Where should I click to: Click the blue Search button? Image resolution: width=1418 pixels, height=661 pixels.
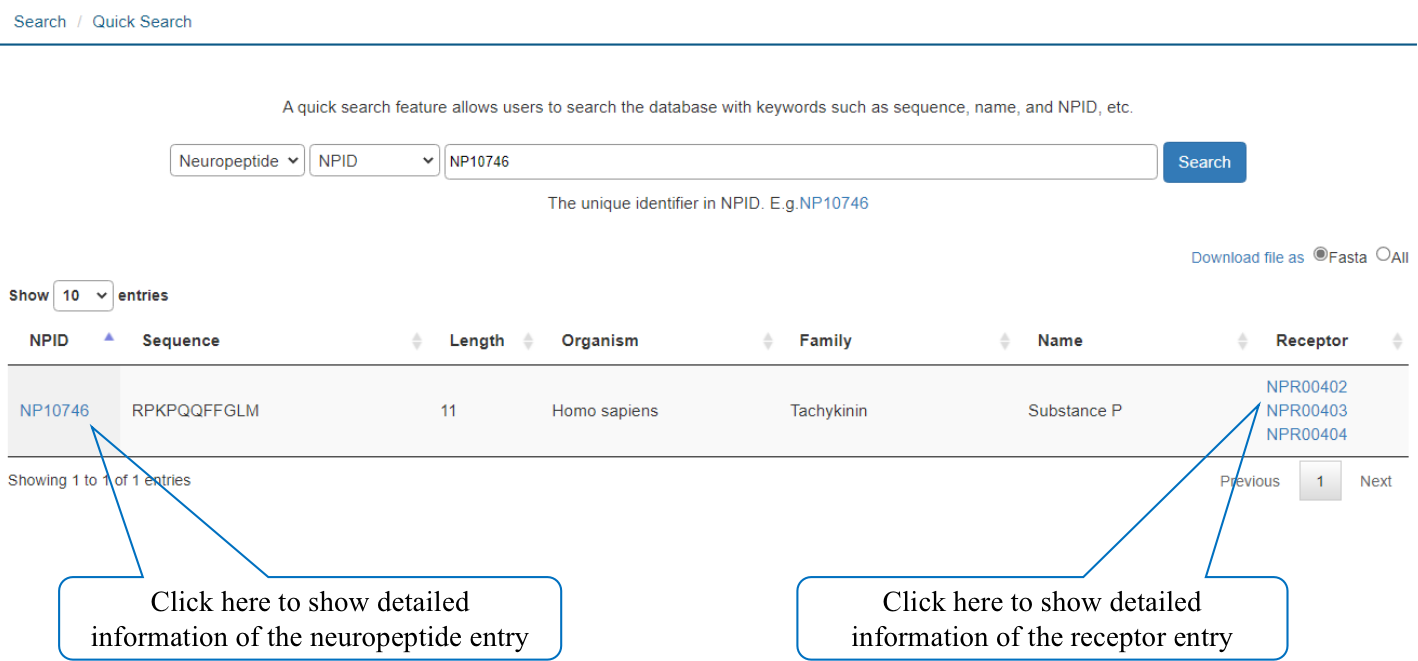tap(1204, 162)
